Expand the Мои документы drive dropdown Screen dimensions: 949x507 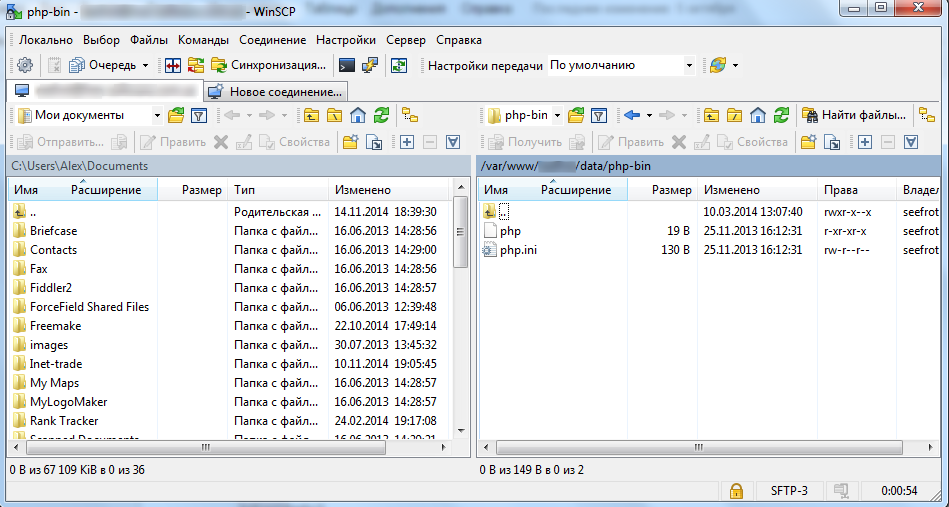coord(157,115)
